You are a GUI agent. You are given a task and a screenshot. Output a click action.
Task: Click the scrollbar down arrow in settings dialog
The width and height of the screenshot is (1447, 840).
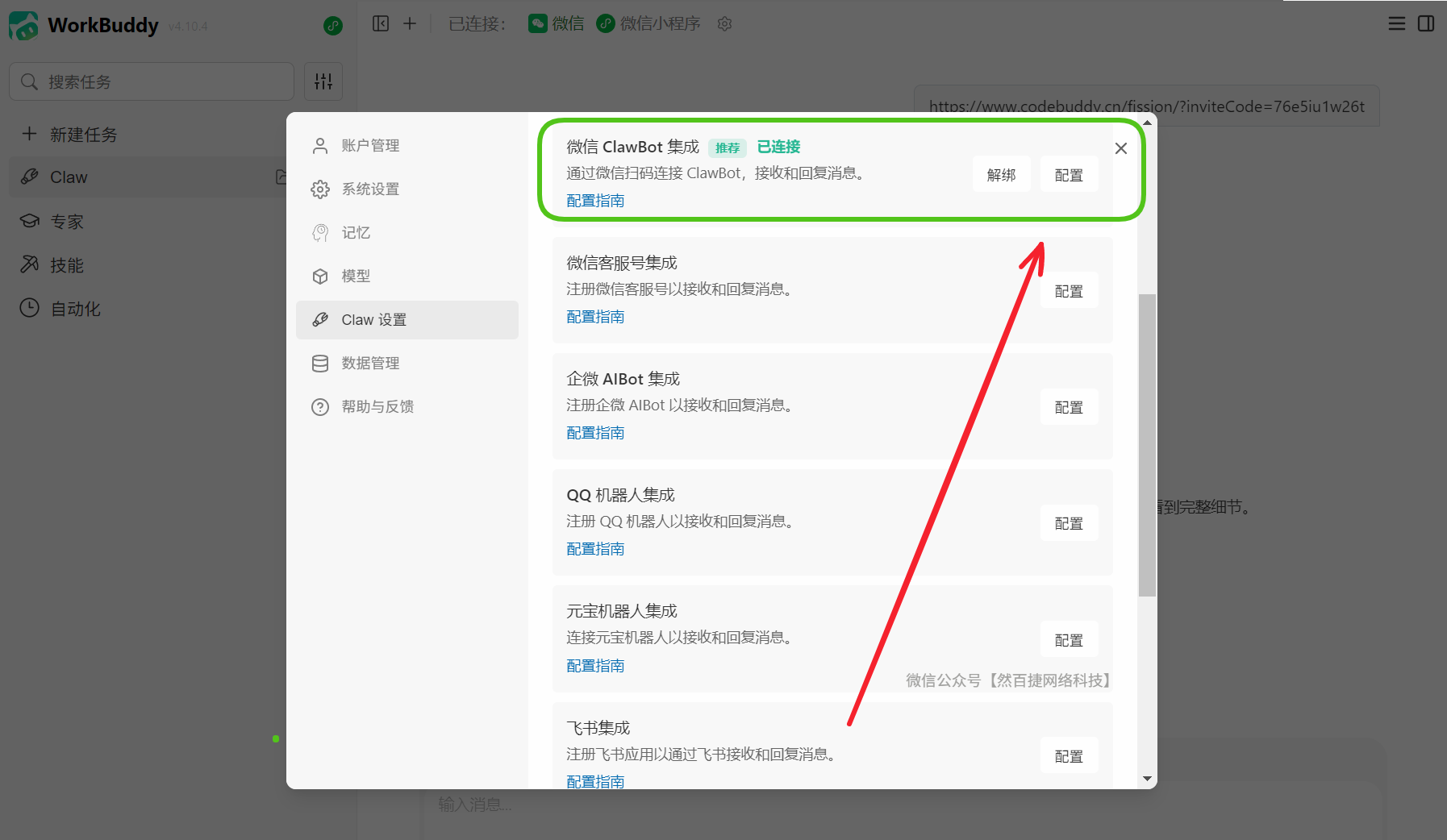point(1147,779)
